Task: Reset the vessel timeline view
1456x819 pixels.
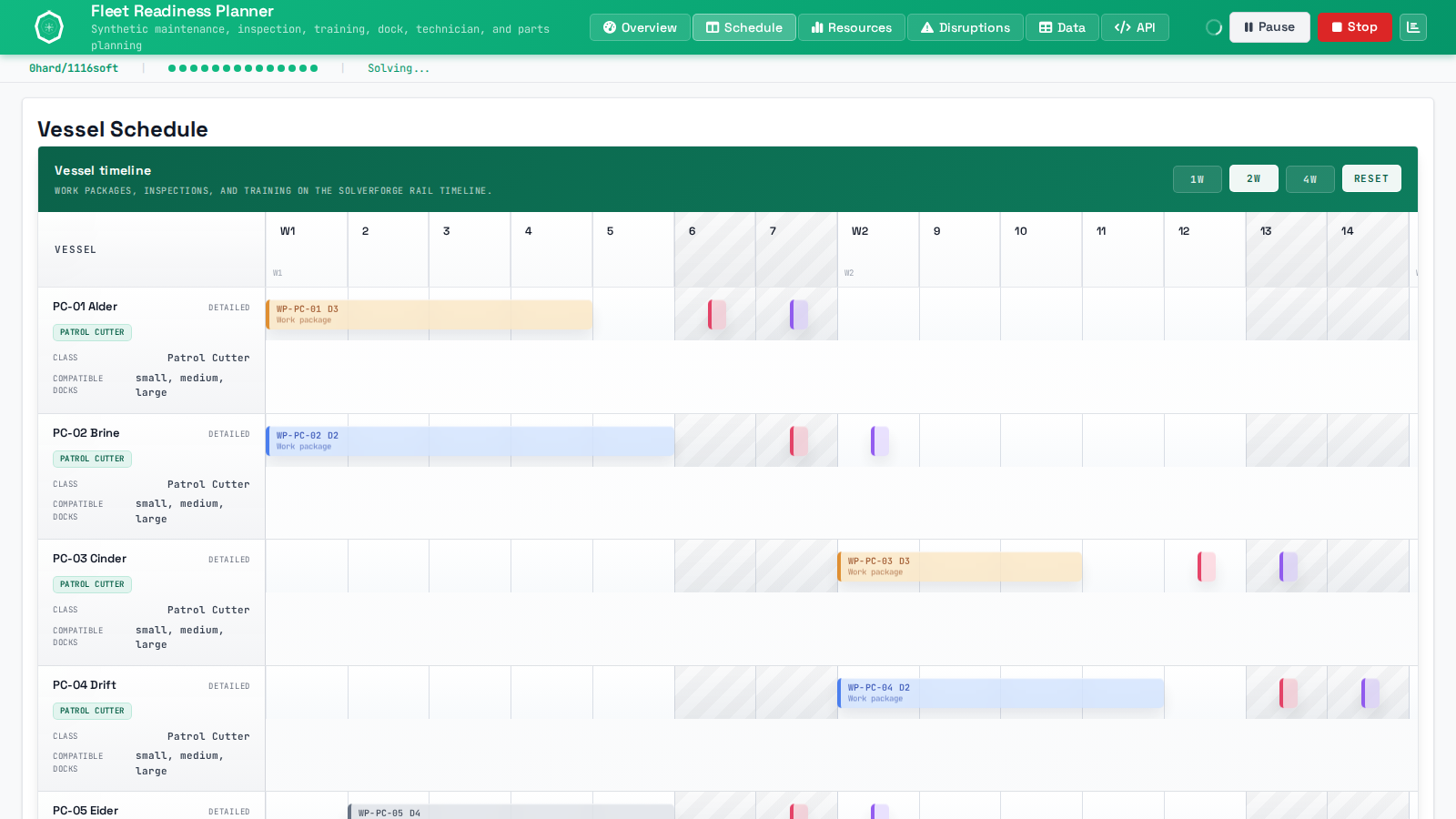Action: click(x=1371, y=178)
